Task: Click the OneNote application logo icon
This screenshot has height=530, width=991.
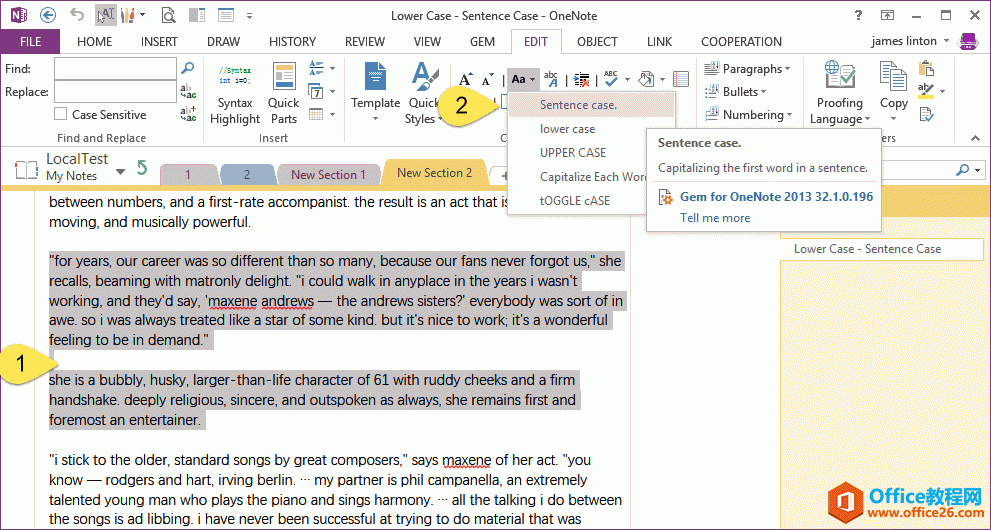Action: (19, 15)
